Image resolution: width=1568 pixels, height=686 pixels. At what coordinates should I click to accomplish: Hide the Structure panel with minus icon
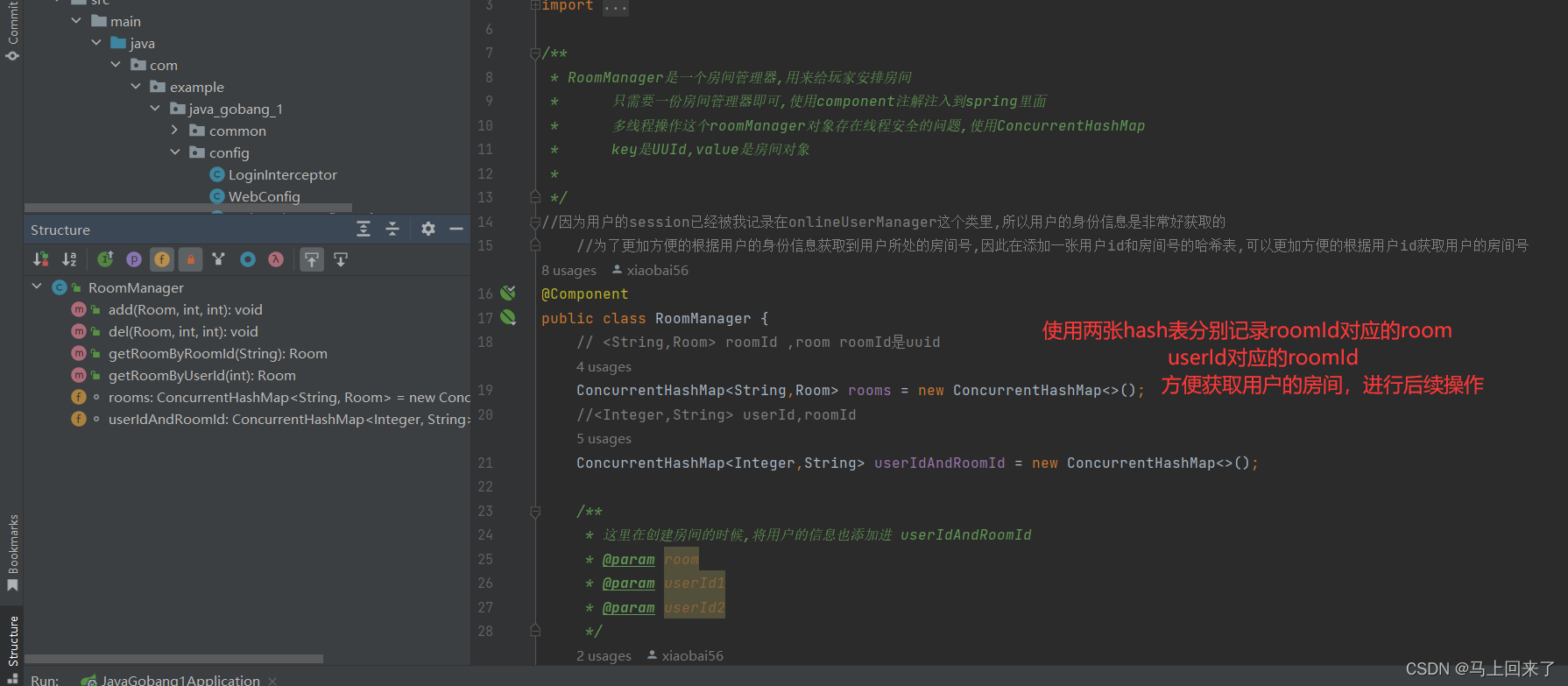click(456, 229)
